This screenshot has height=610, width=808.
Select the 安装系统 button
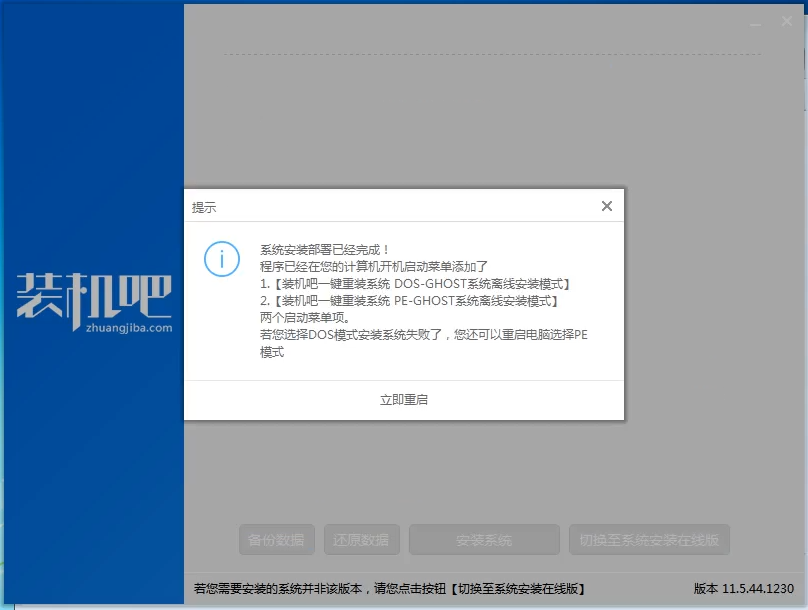(x=484, y=540)
